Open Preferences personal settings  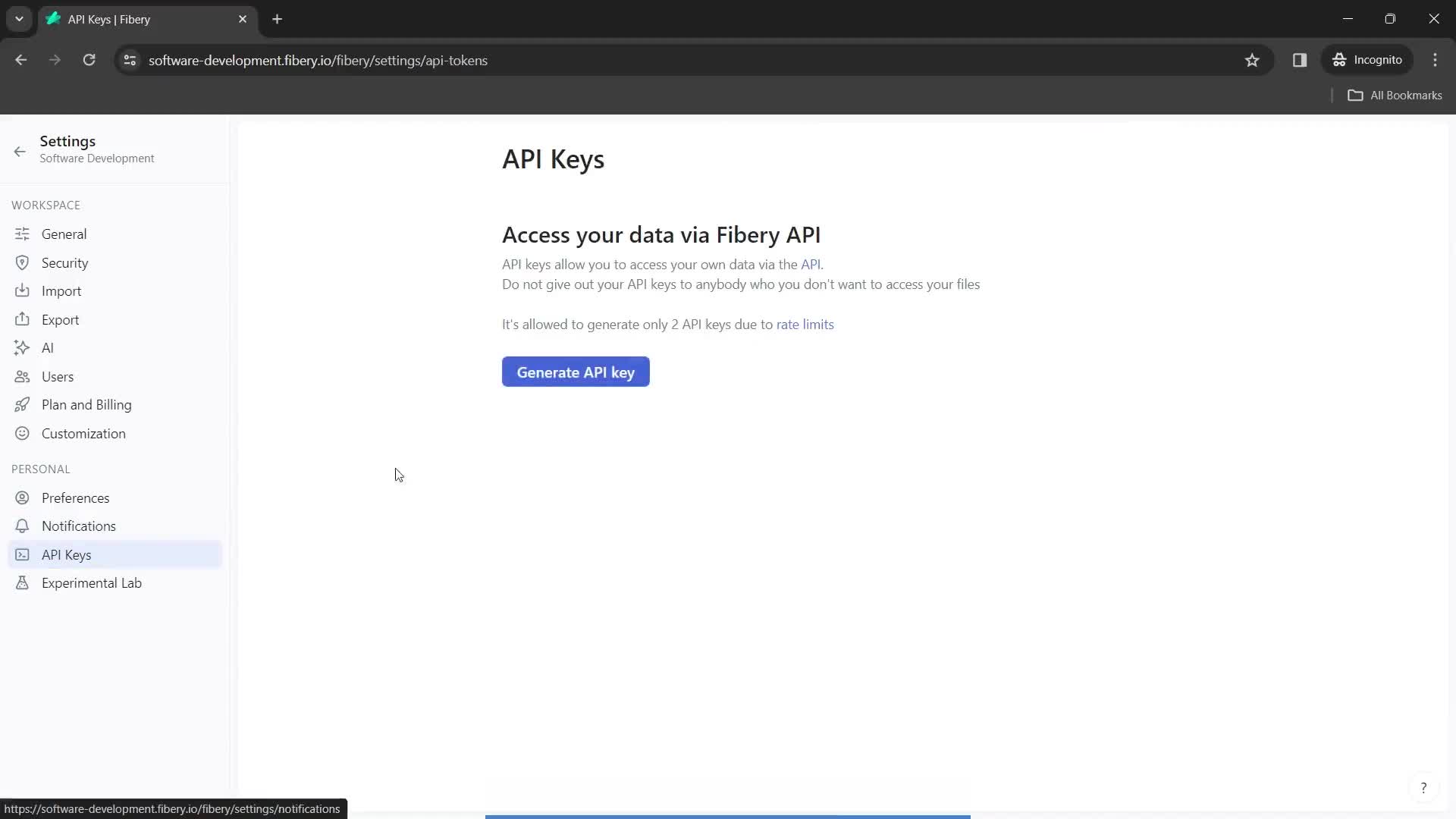click(75, 498)
